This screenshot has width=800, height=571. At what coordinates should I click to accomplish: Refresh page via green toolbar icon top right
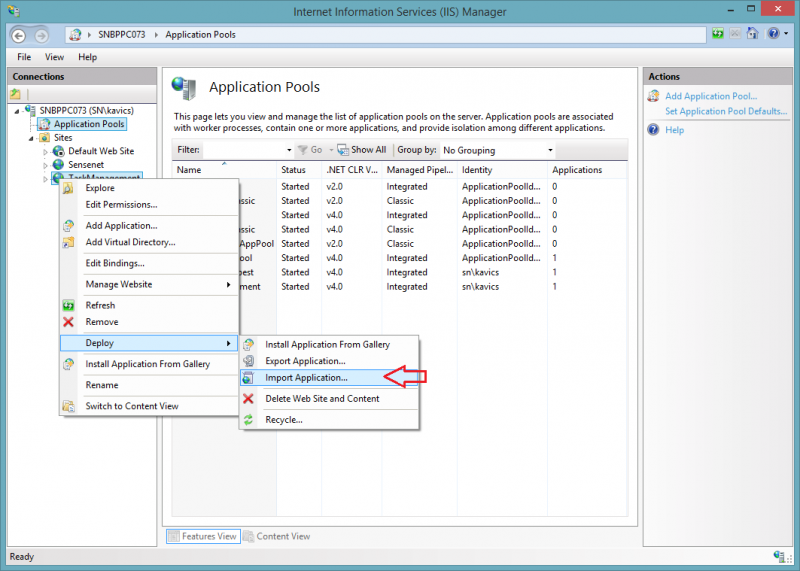coord(718,34)
